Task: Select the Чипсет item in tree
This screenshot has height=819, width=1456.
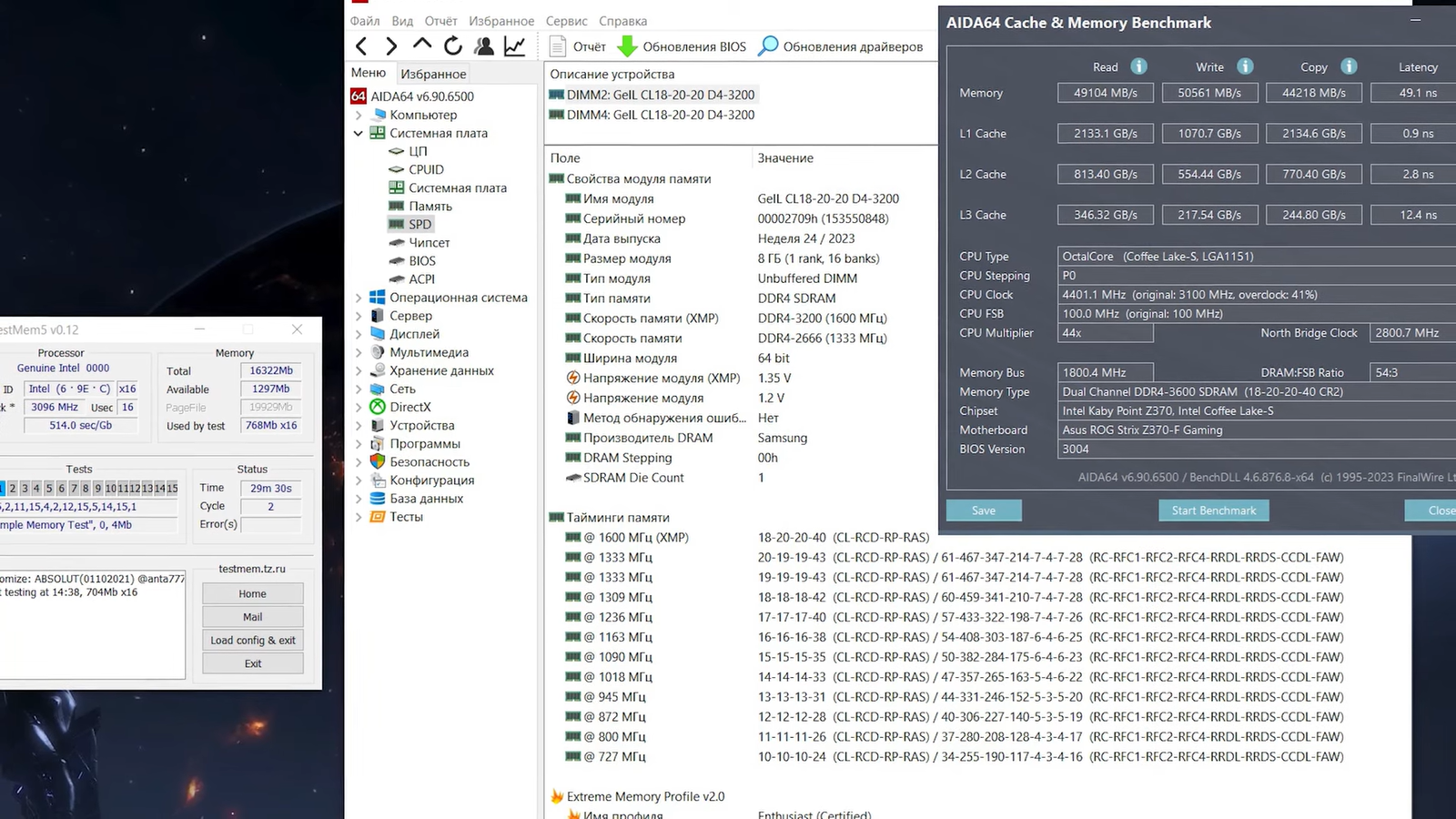Action: (x=429, y=243)
